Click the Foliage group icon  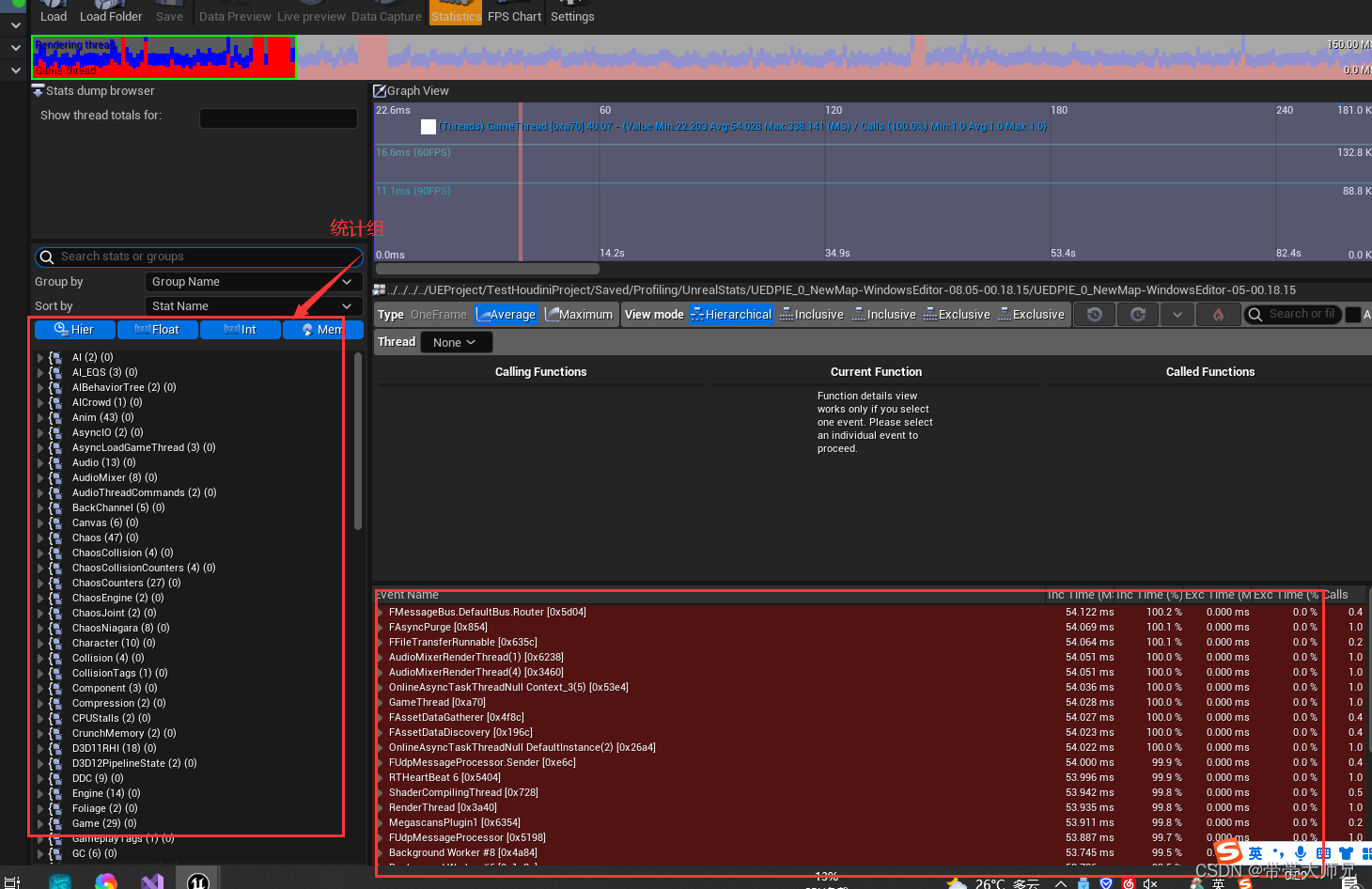click(55, 808)
